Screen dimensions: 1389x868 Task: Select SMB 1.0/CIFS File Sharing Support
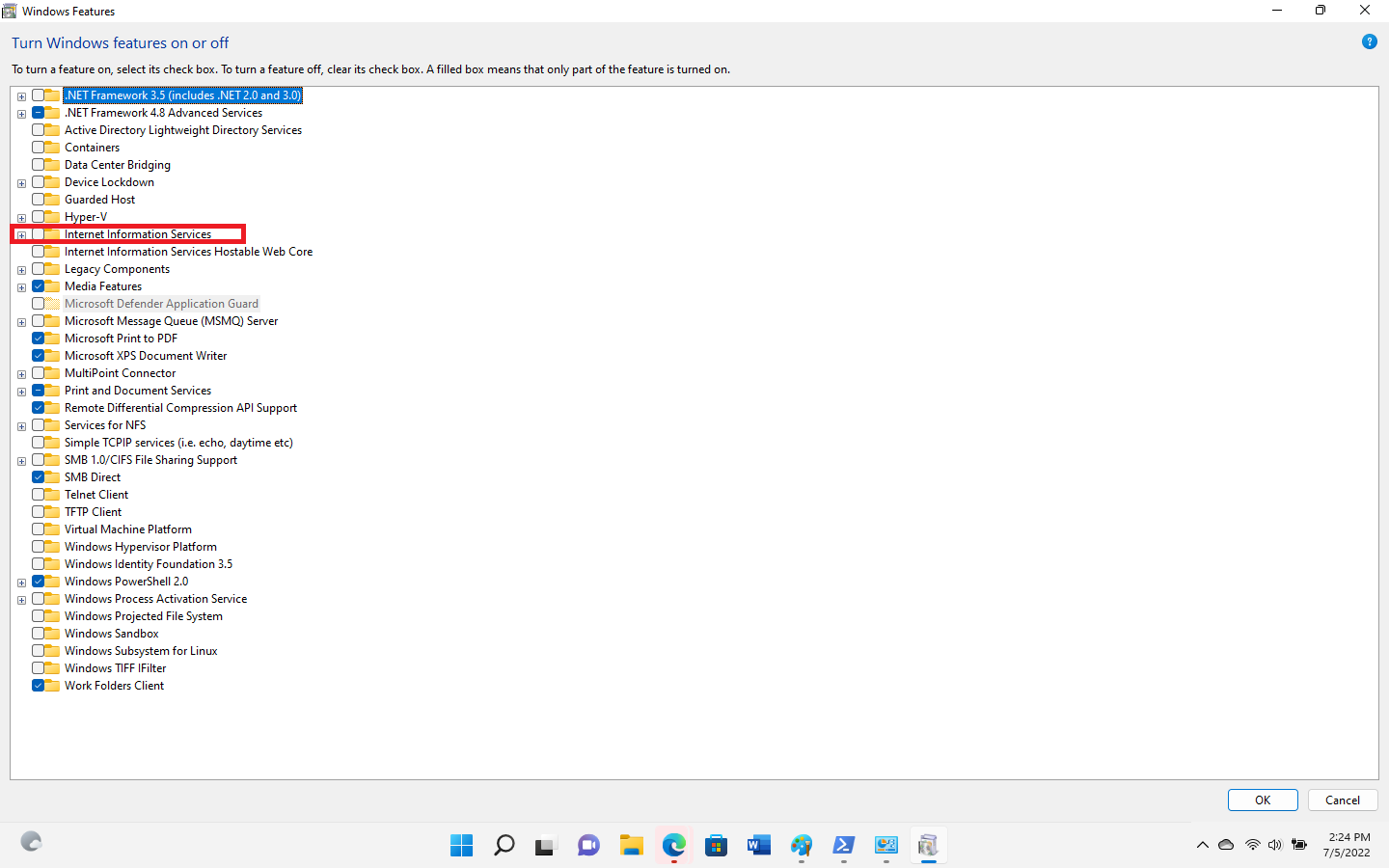[150, 460]
